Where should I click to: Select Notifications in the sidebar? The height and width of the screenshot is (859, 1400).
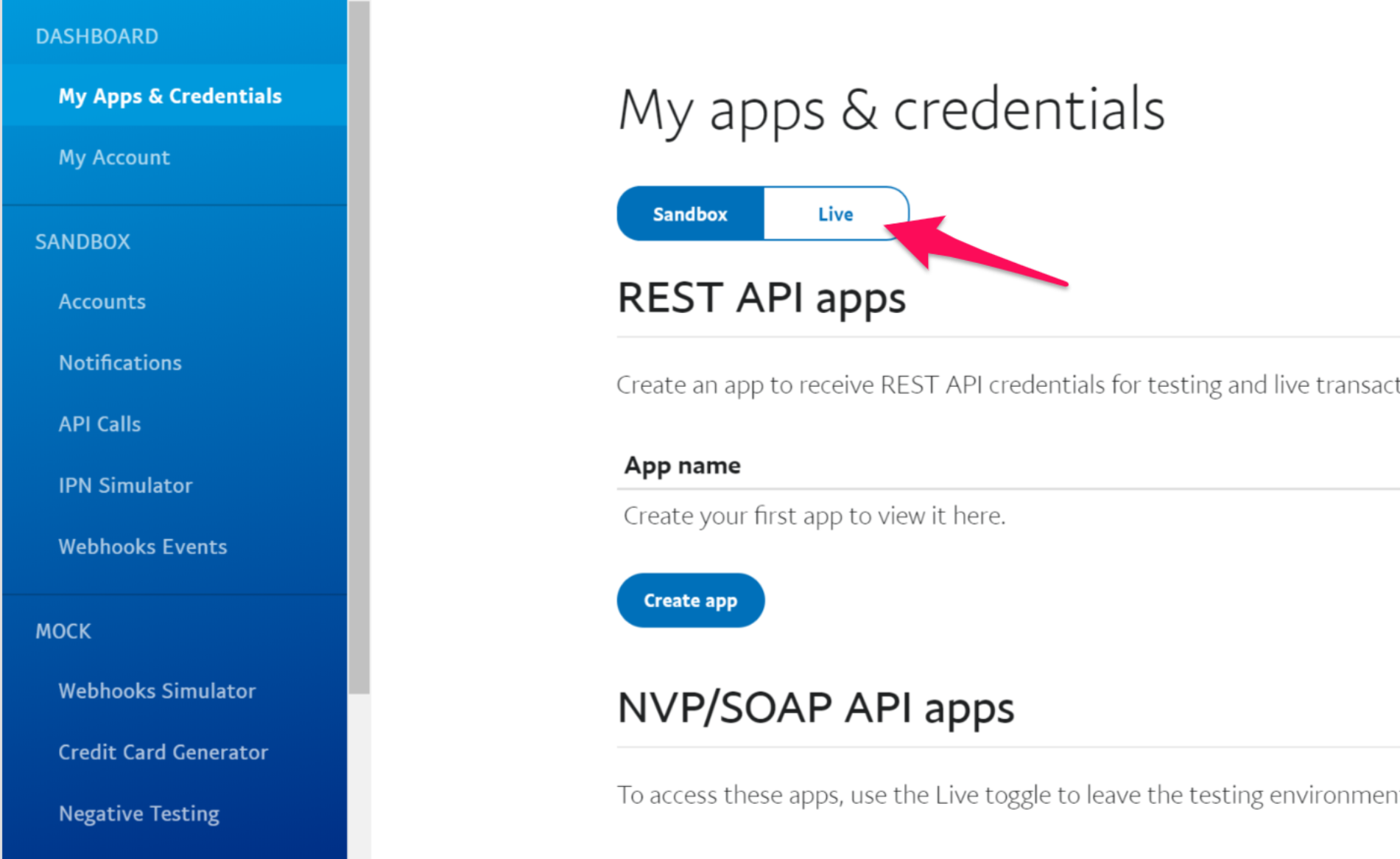click(x=120, y=362)
